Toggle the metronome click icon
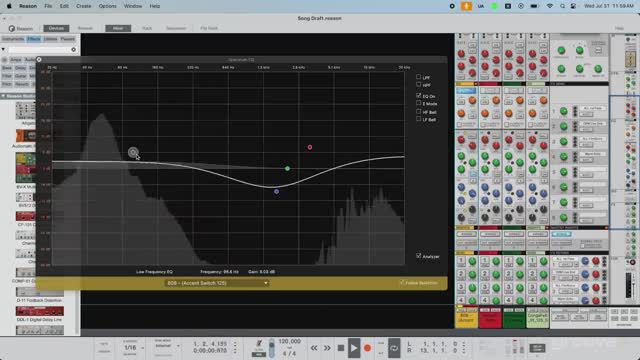The width and height of the screenshot is (640, 360). [x=259, y=343]
